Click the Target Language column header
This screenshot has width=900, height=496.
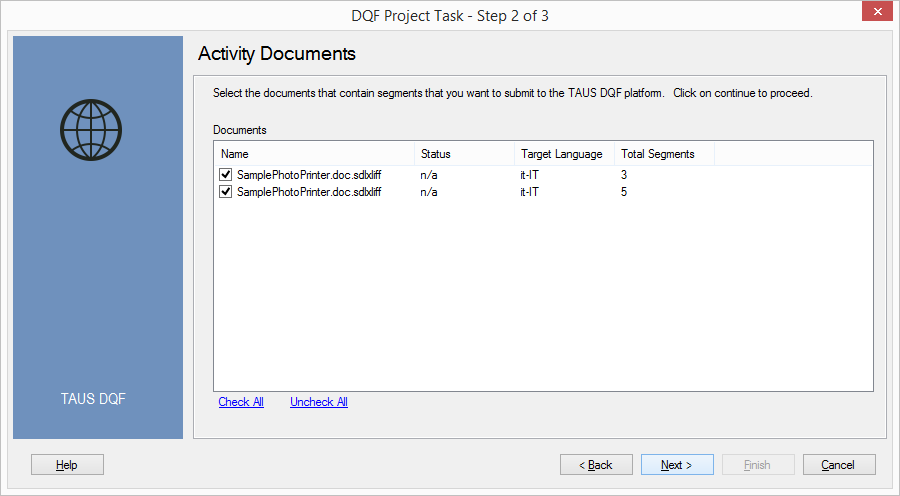coord(564,154)
